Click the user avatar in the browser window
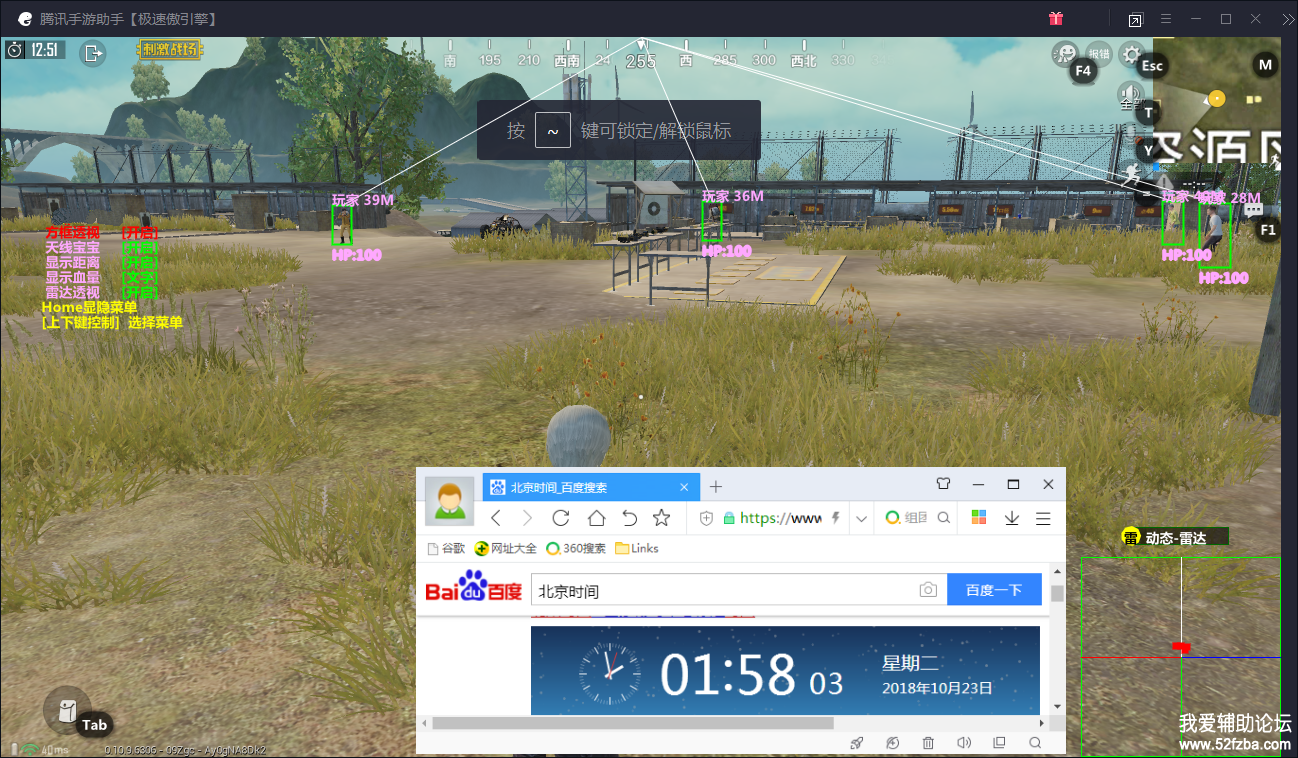The image size is (1298, 758). (x=449, y=500)
